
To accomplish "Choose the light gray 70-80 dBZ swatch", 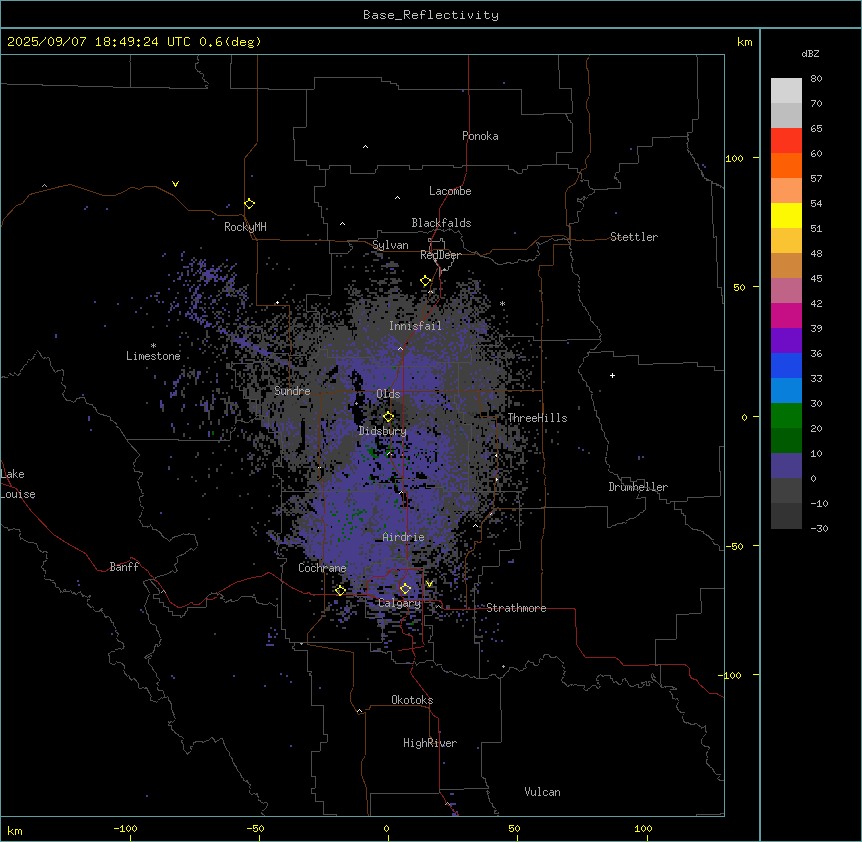I will 786,91.
